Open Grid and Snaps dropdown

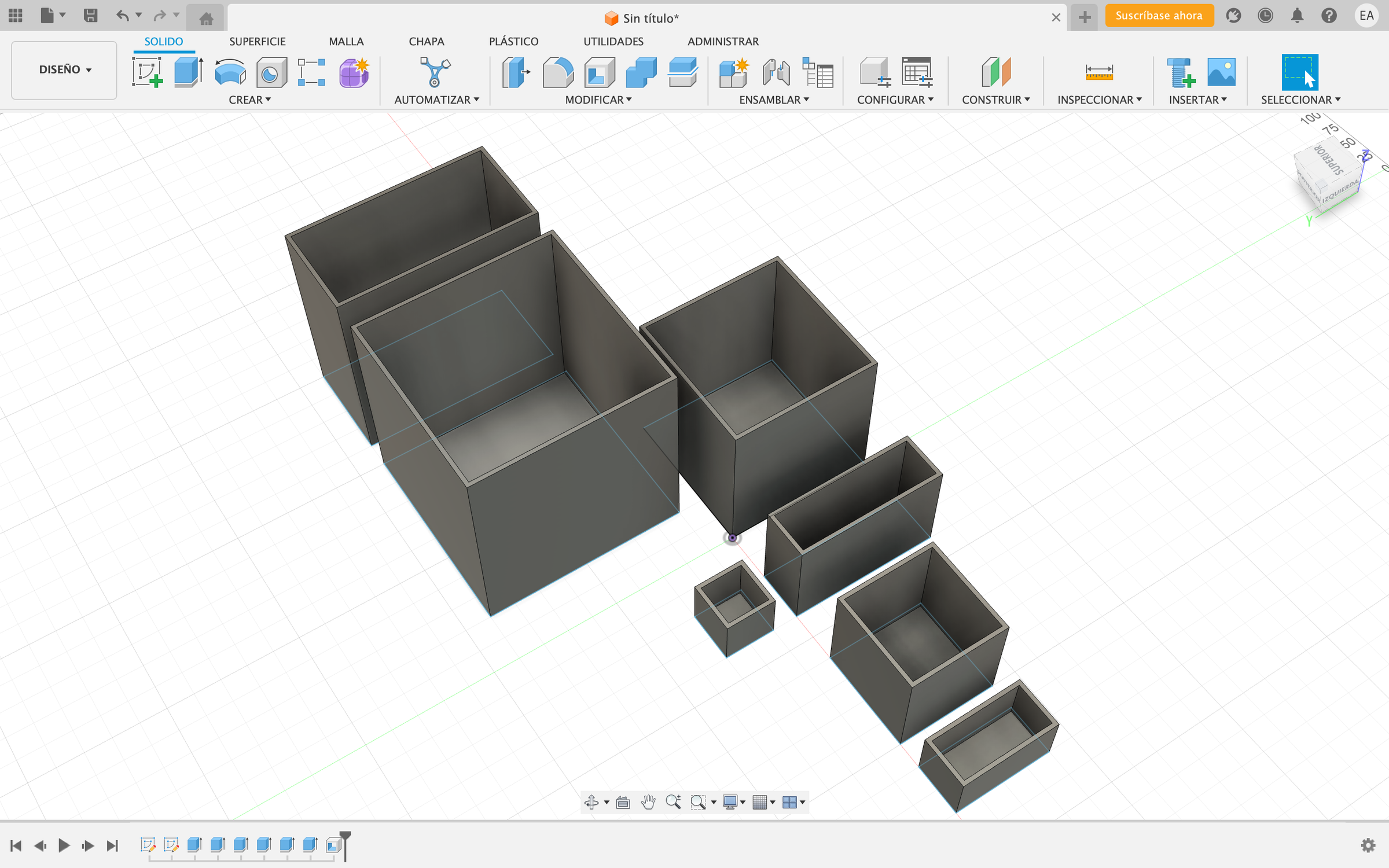coord(764,801)
